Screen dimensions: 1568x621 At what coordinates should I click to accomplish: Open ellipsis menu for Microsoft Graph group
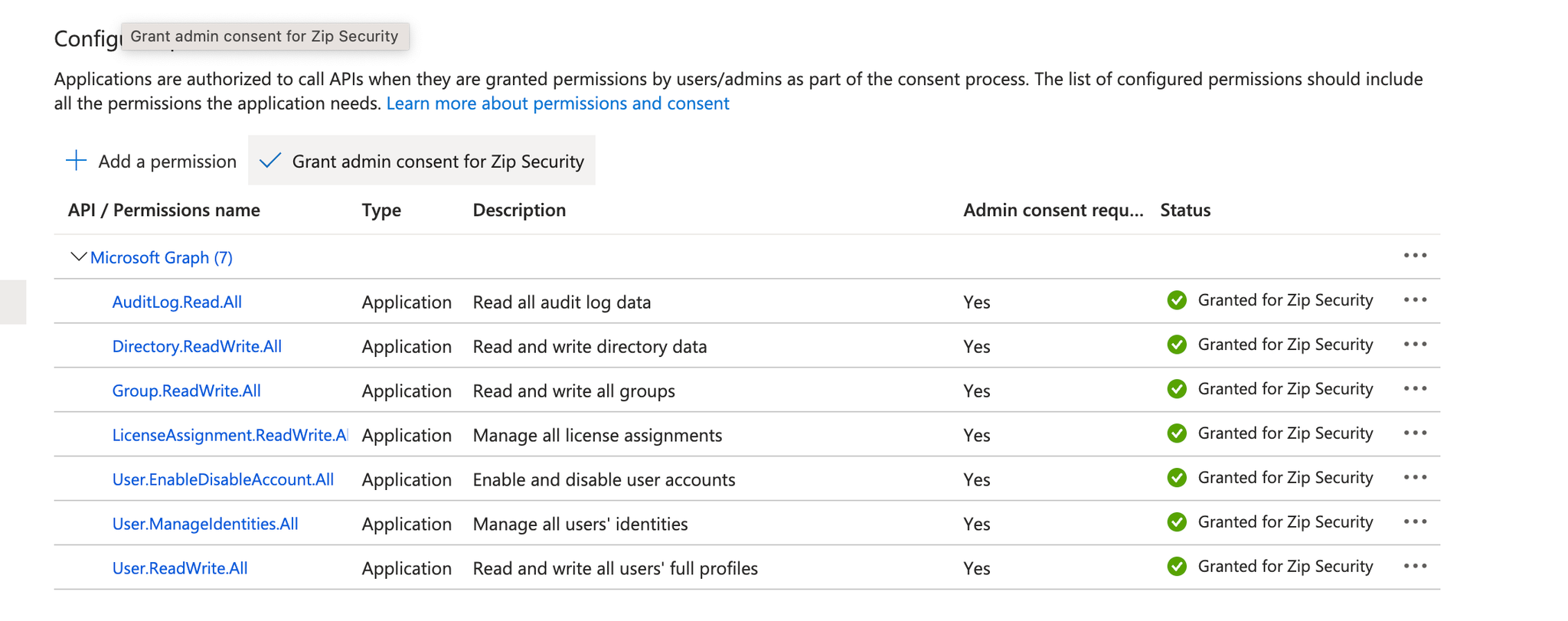point(1415,255)
